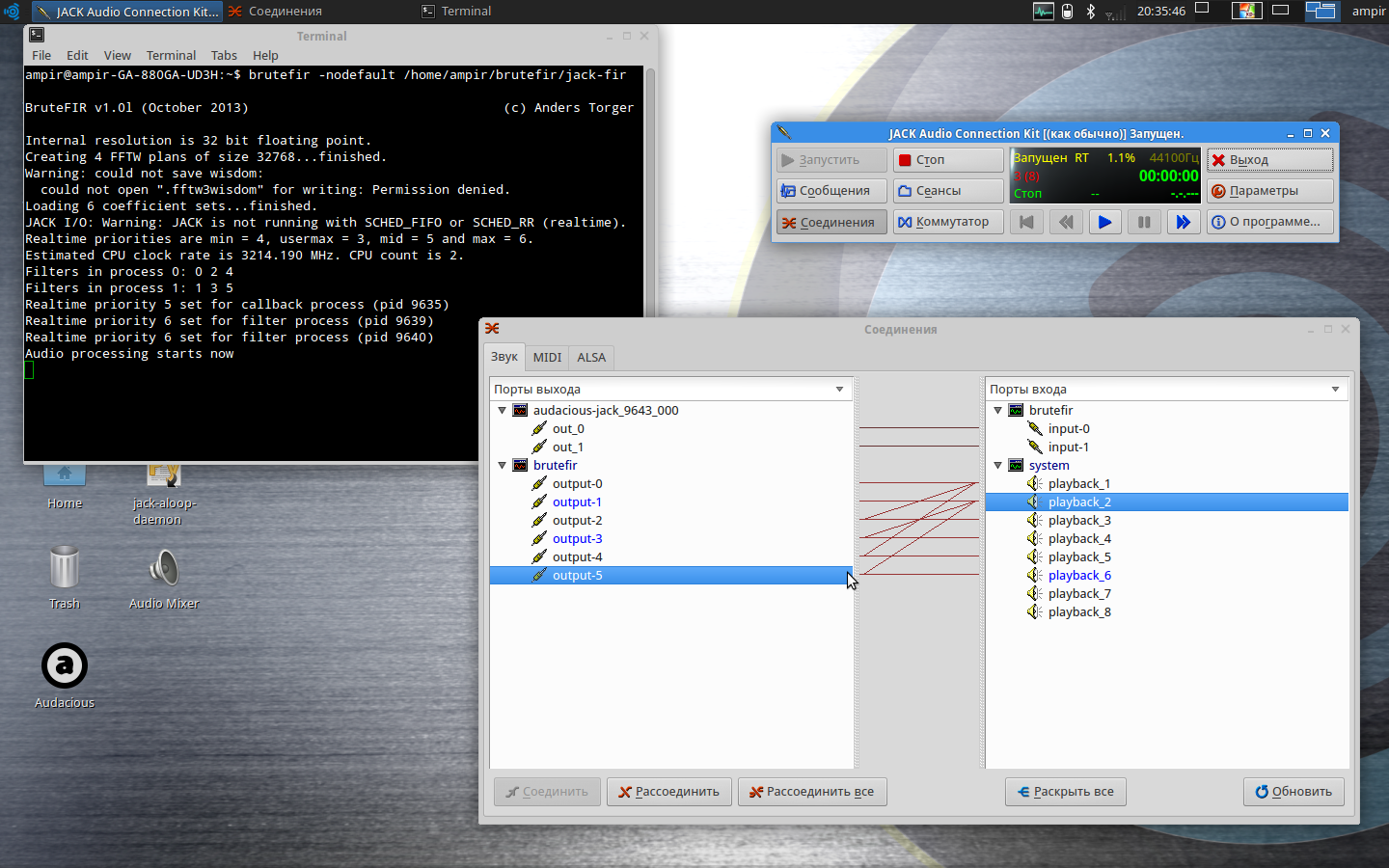This screenshot has height=868, width=1389.
Task: Open the Сеансы sessions menu
Action: click(x=948, y=191)
